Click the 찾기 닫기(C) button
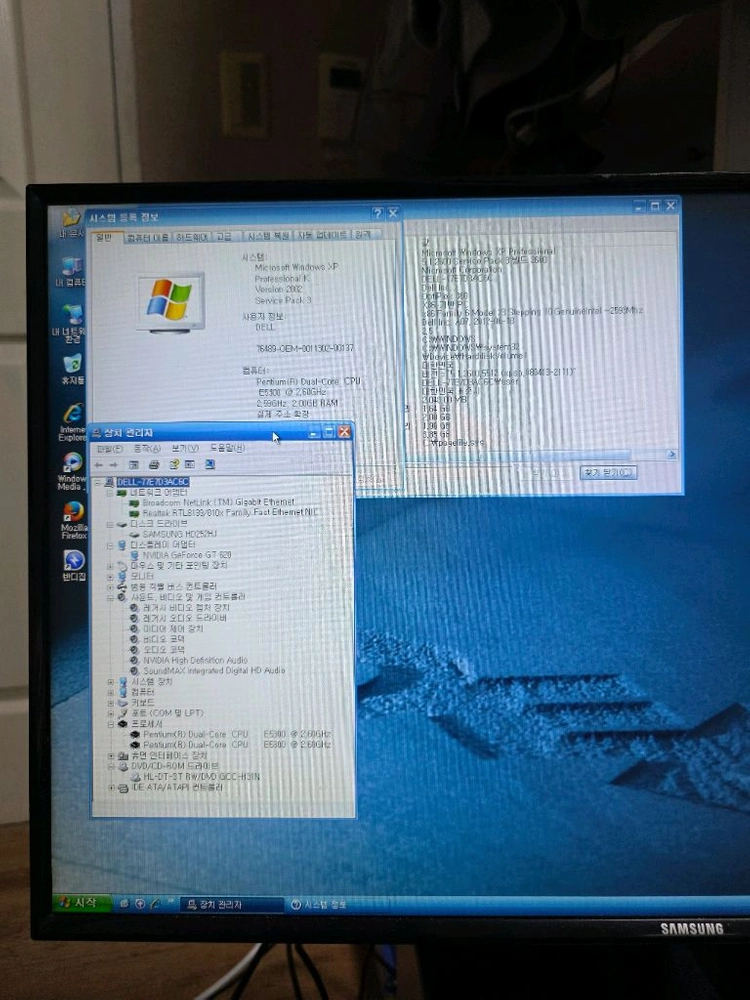 [x=608, y=473]
